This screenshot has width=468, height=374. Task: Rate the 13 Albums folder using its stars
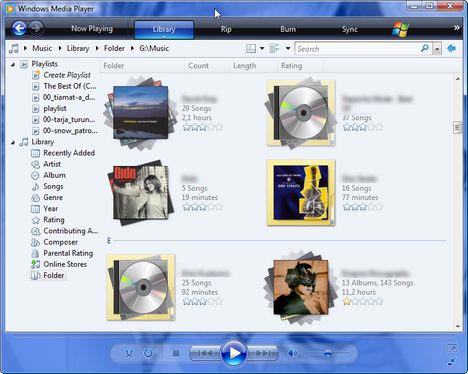pos(362,302)
